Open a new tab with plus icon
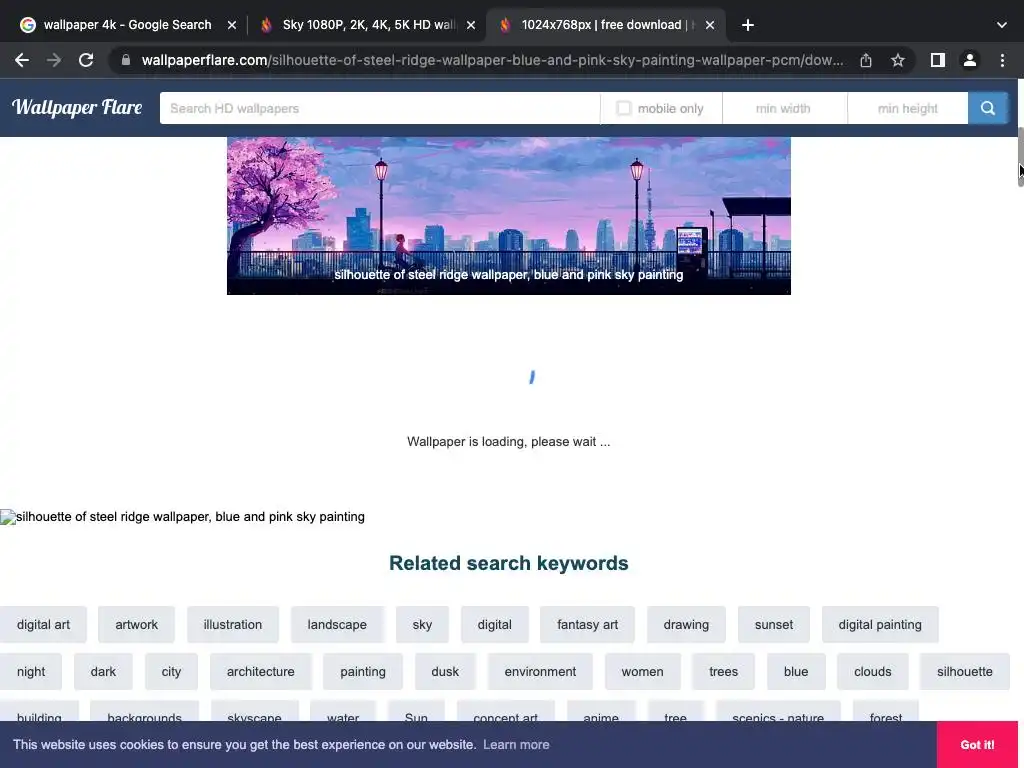Viewport: 1024px width, 768px height. (748, 25)
